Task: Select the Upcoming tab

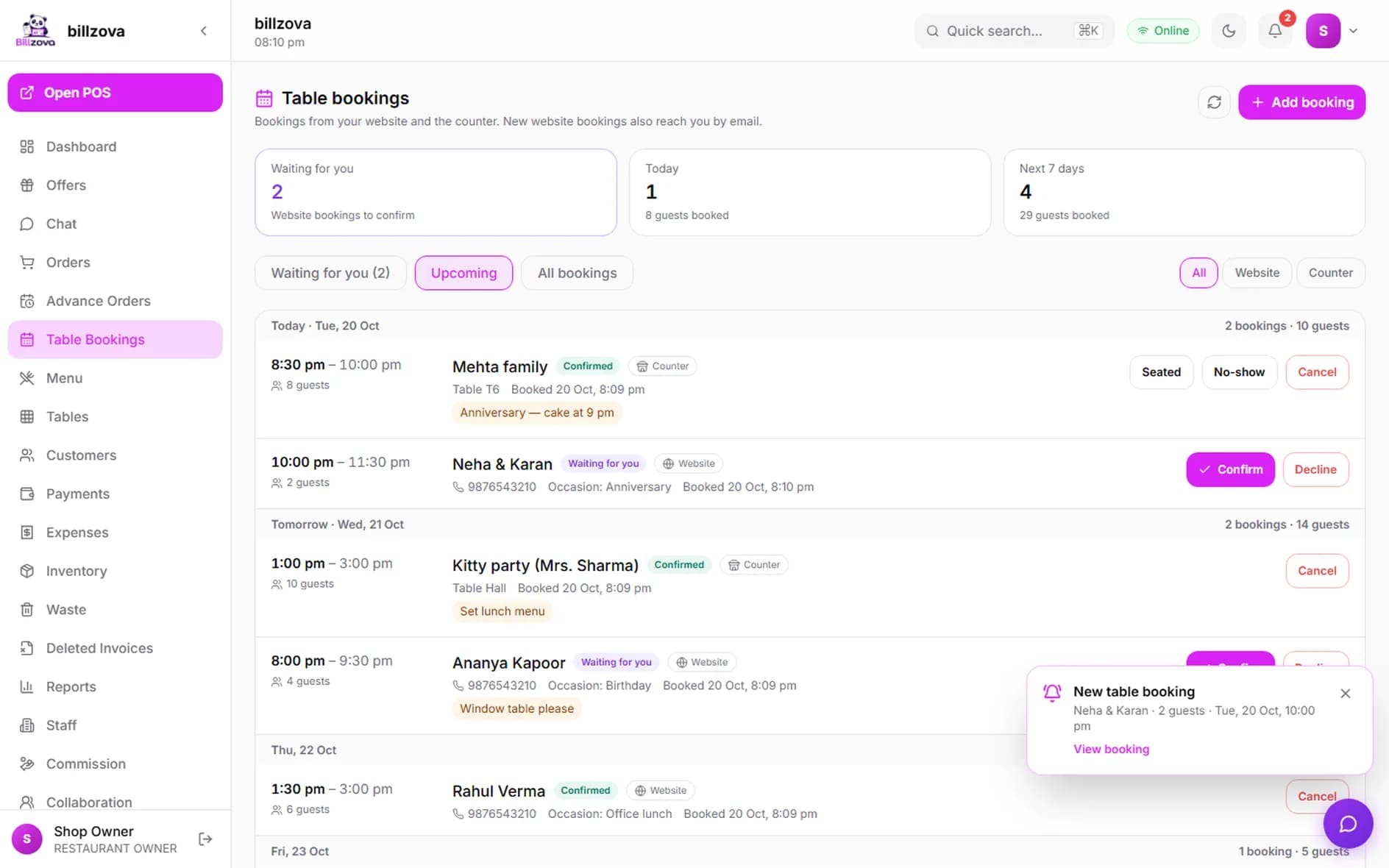Action: (x=463, y=273)
